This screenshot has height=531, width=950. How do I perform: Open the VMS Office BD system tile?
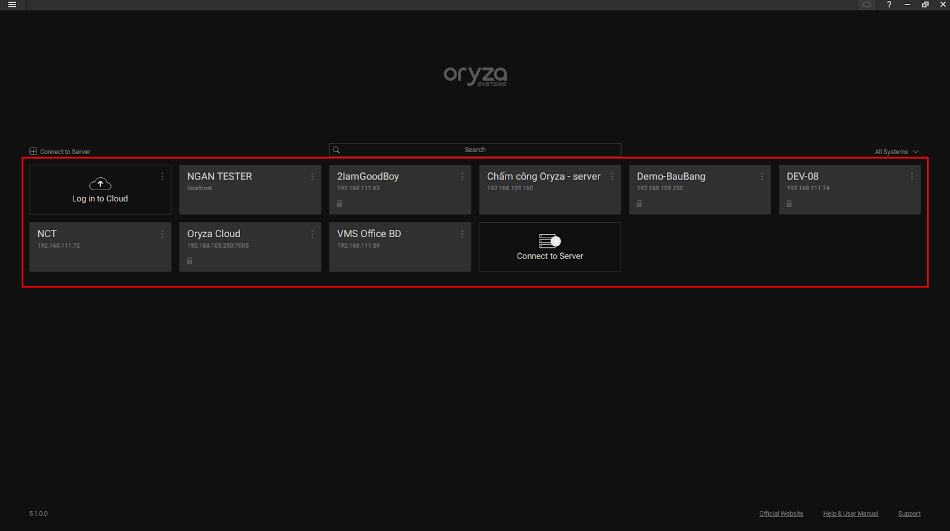[400, 247]
